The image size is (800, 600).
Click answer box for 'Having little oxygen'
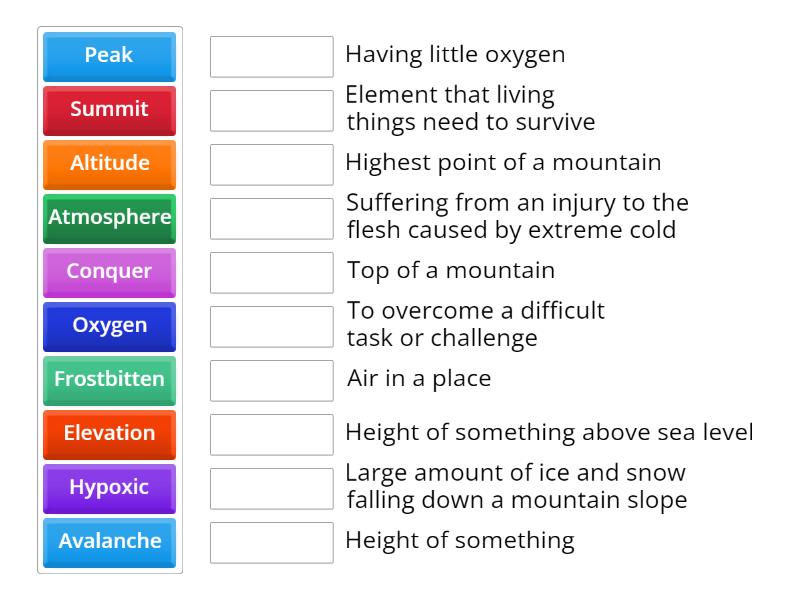(272, 57)
